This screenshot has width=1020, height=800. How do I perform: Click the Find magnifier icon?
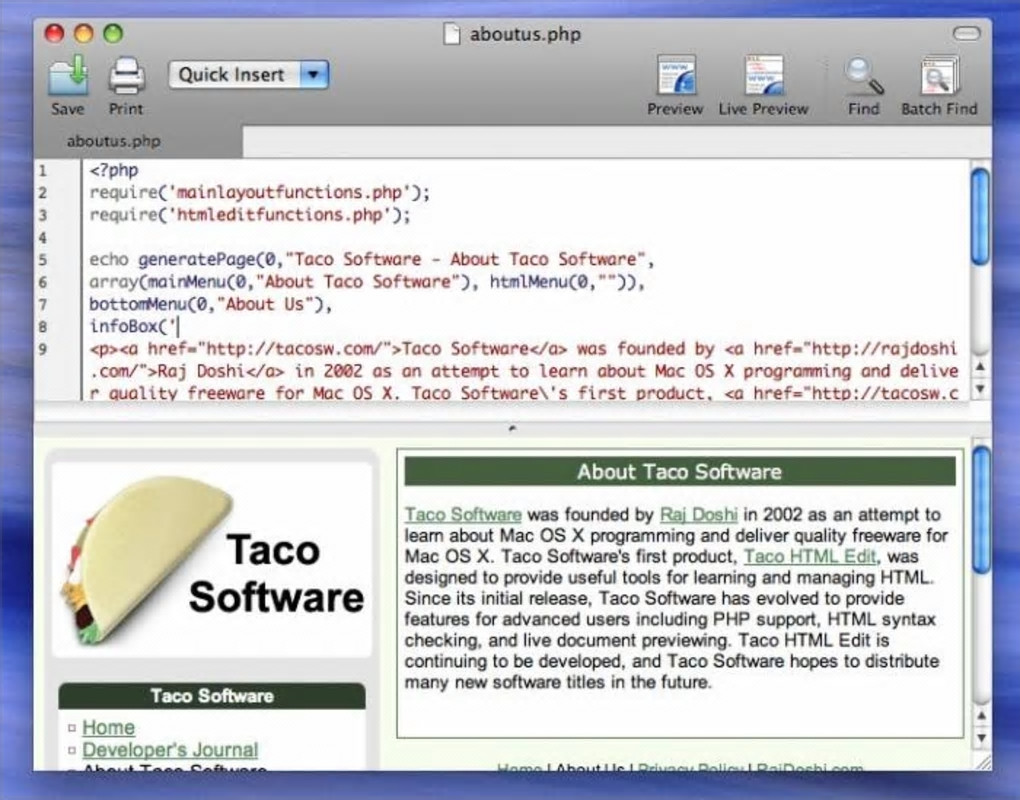coord(864,77)
